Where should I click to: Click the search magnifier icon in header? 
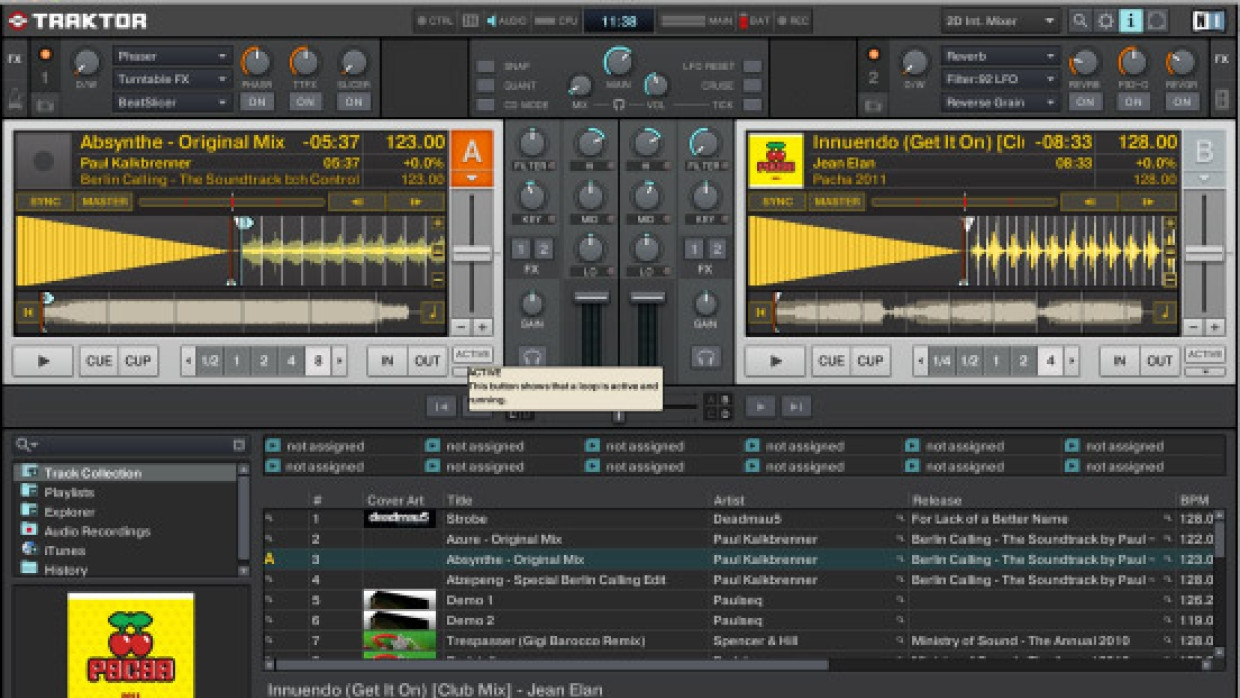(1080, 21)
